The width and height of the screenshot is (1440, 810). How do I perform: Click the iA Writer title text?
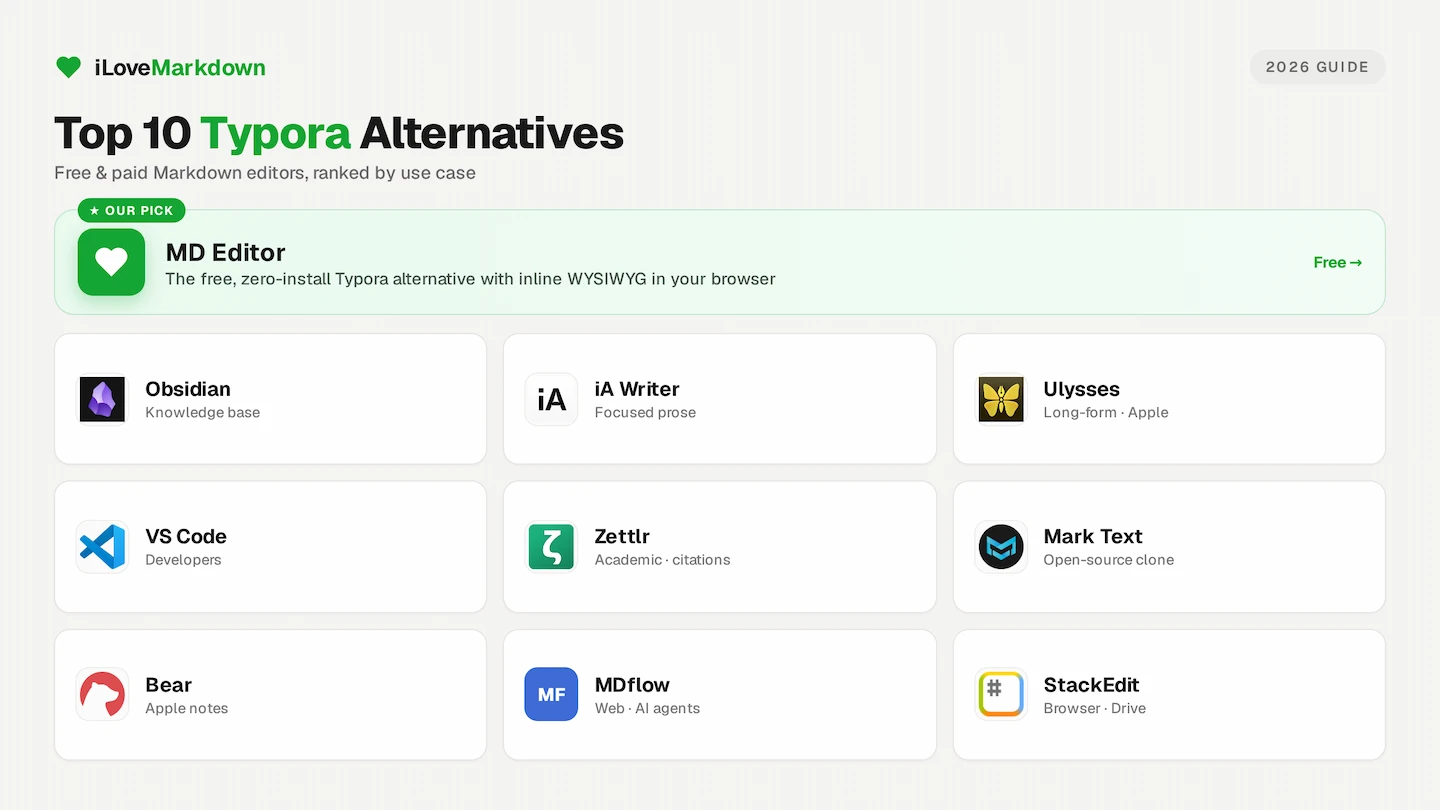637,389
